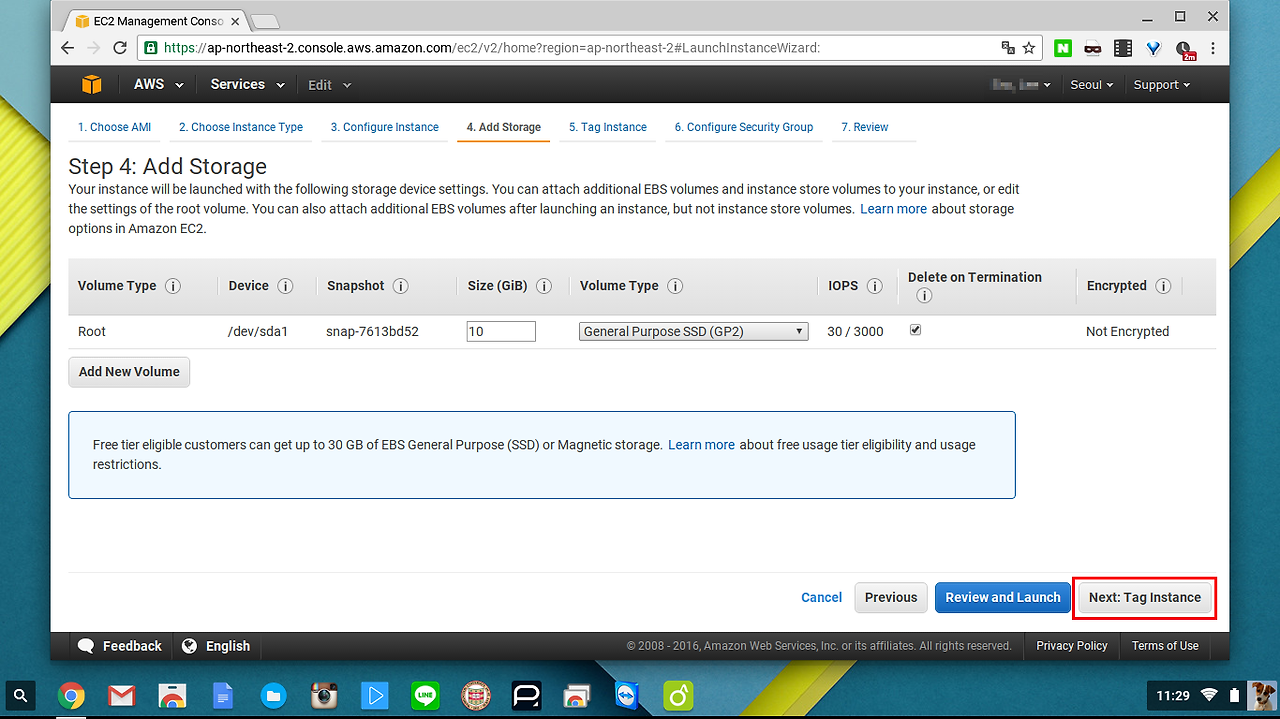Open the Edit dropdown in the AWS navbar
Screen dimensions: 1280x719
[x=329, y=85]
